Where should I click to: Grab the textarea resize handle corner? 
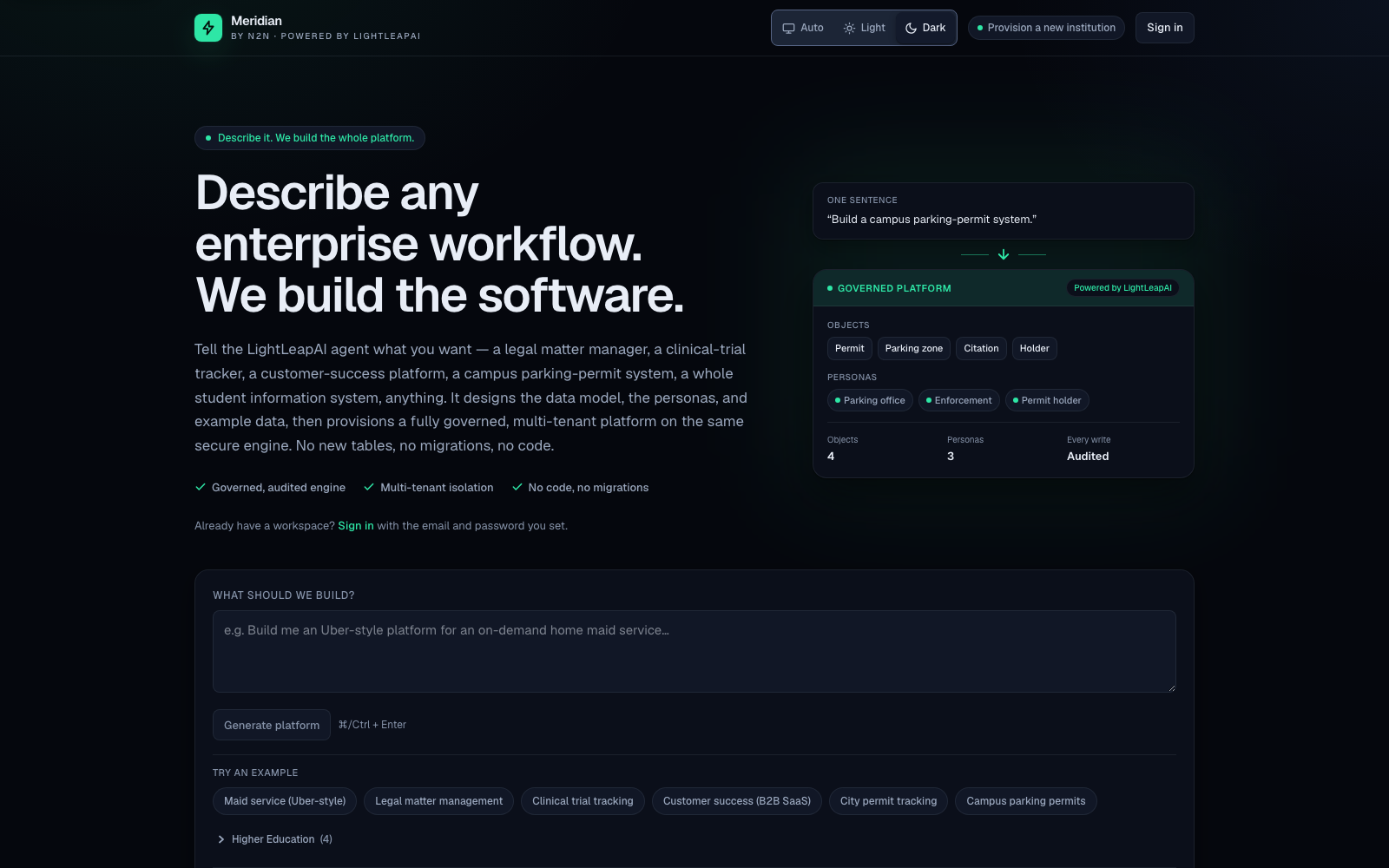(x=1171, y=687)
